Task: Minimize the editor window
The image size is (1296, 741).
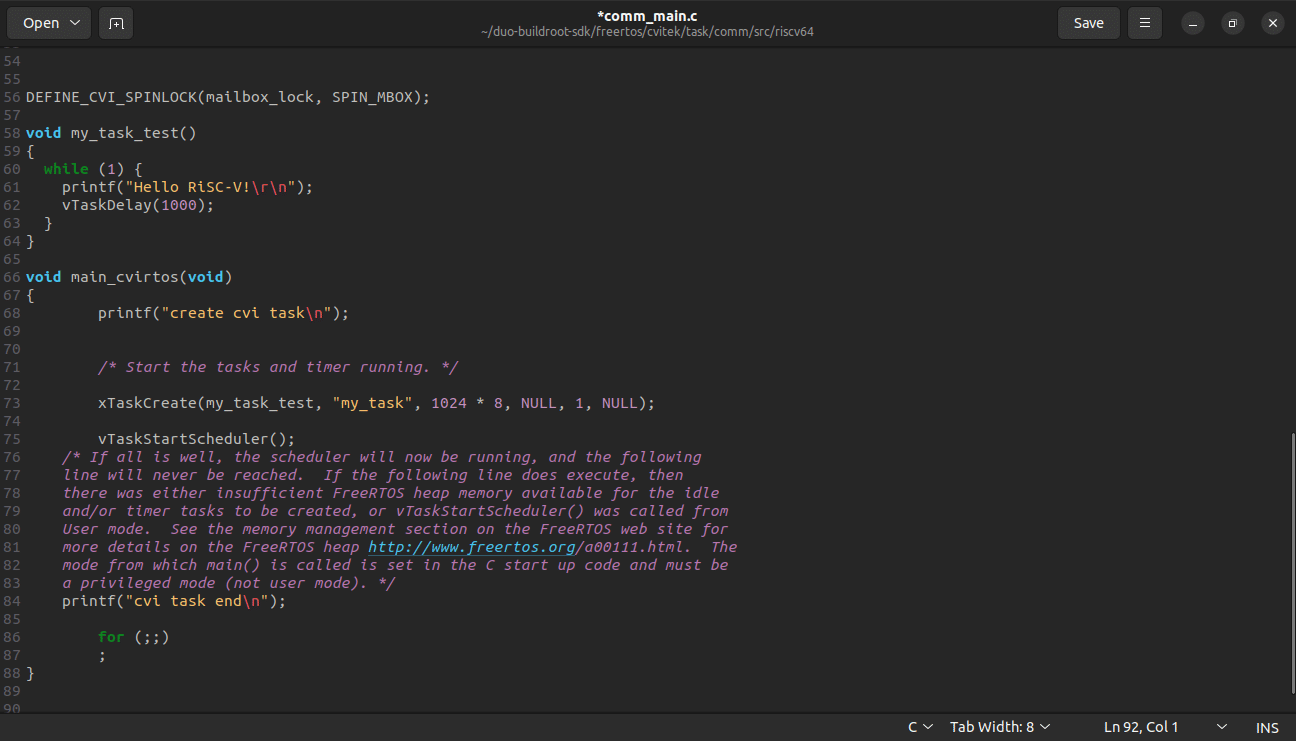Action: 1193,23
